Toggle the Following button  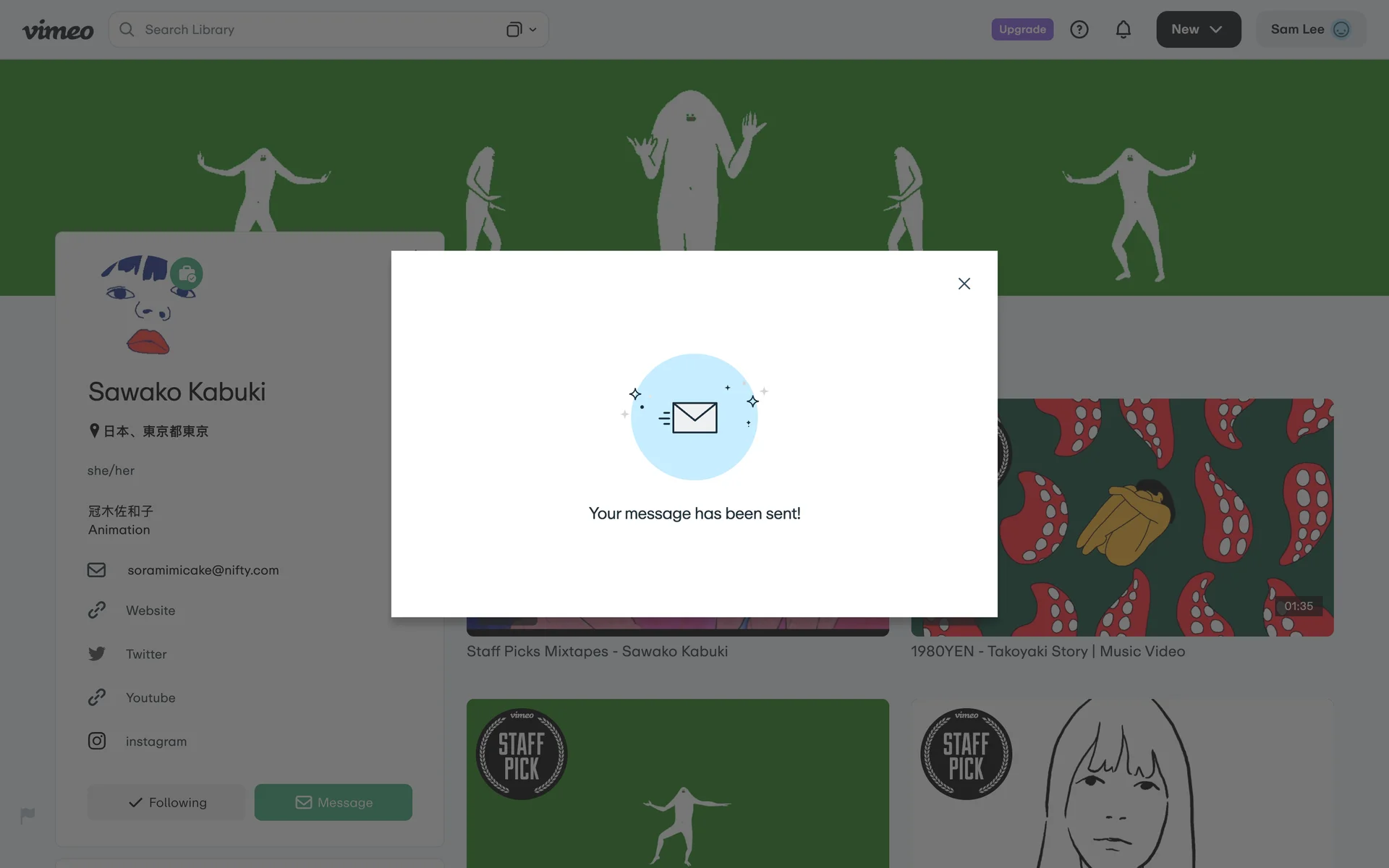(x=166, y=802)
